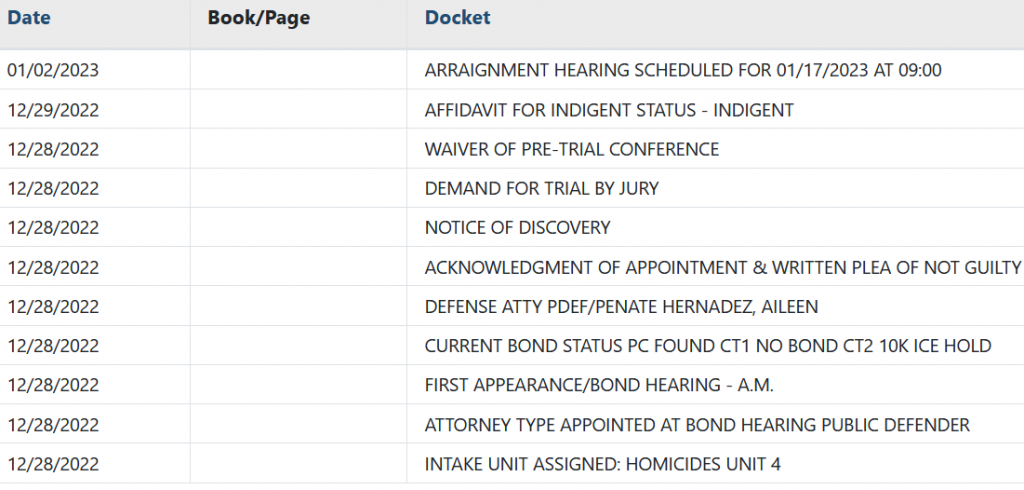Click the 12/29/2022 date cell

pyautogui.click(x=53, y=110)
